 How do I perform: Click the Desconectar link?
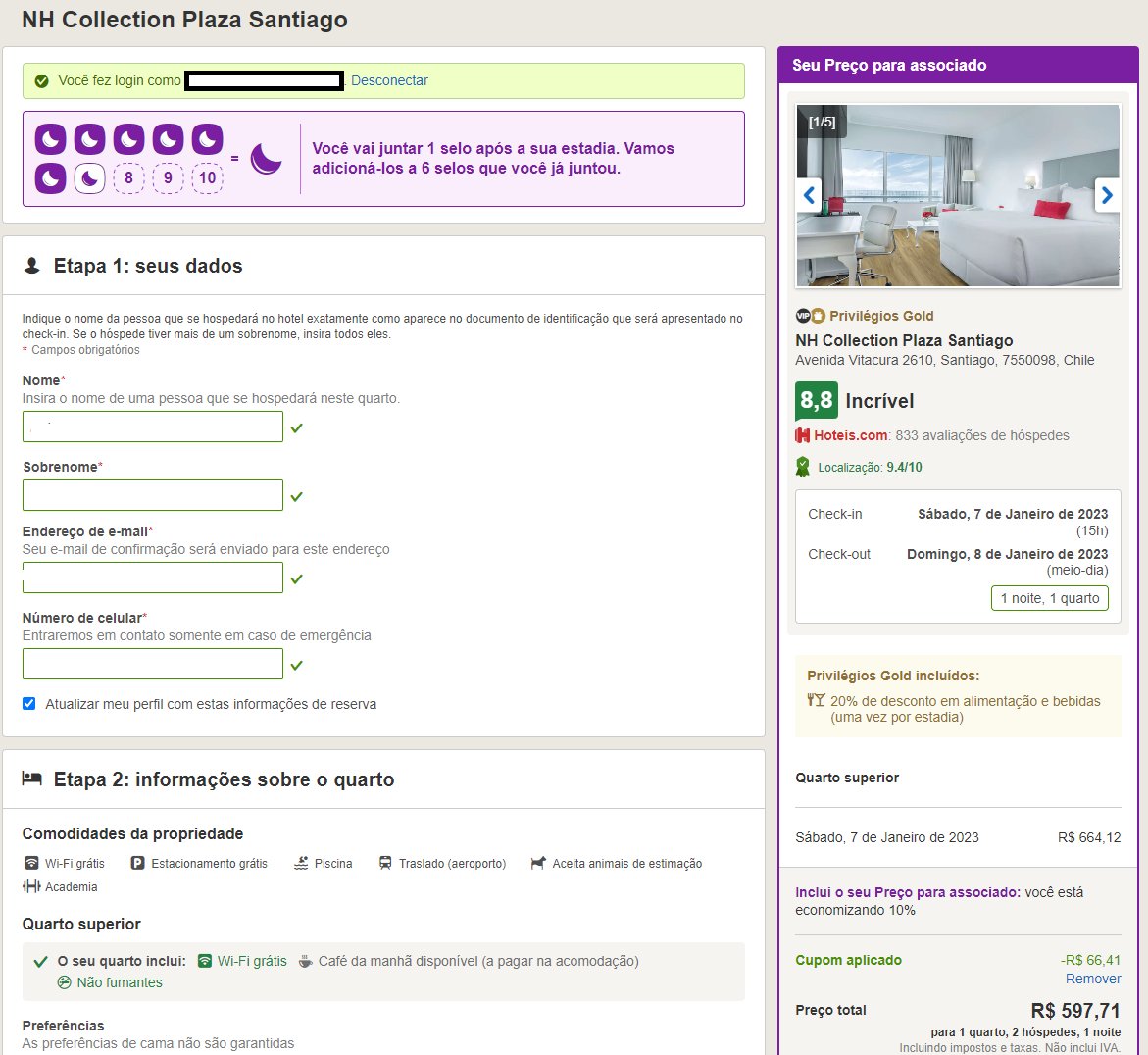point(389,80)
